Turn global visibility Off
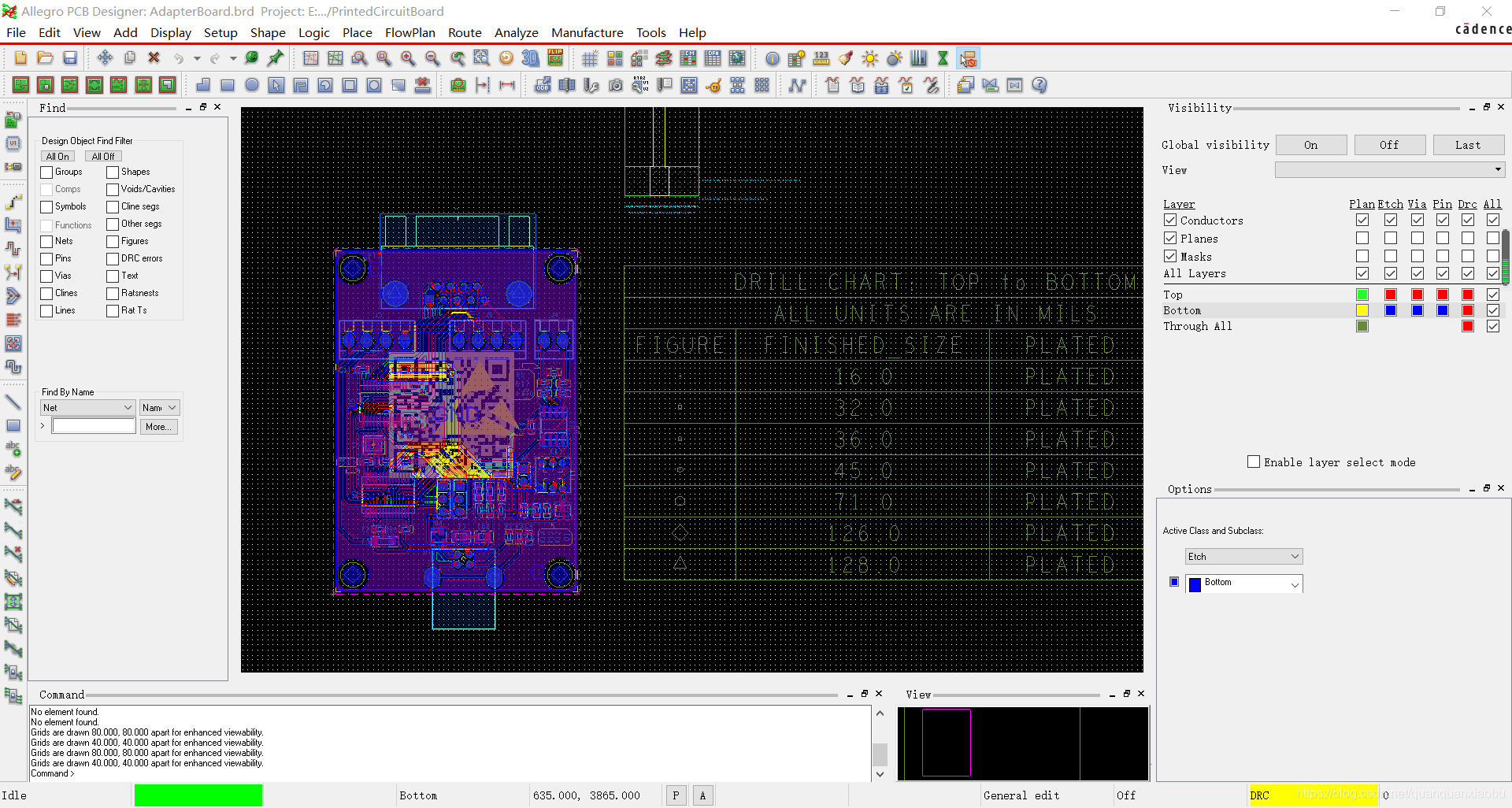 coord(1390,145)
